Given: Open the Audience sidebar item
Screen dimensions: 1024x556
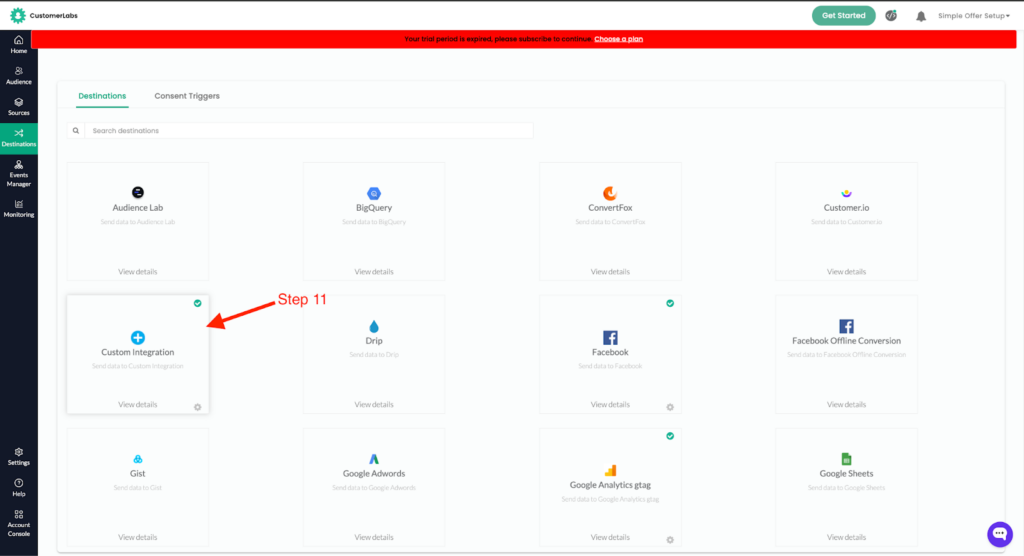Looking at the screenshot, I should tap(18, 76).
